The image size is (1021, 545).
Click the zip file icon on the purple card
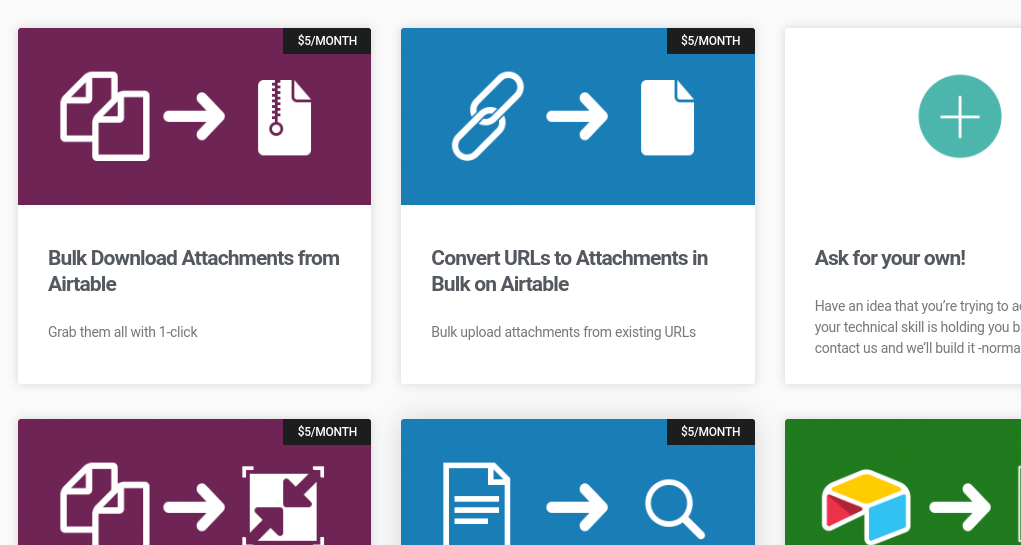pyautogui.click(x=285, y=117)
